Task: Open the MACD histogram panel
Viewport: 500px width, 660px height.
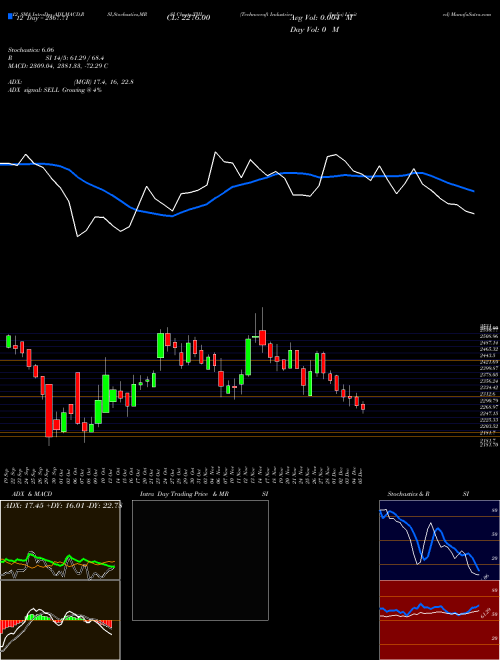Action: click(x=60, y=620)
